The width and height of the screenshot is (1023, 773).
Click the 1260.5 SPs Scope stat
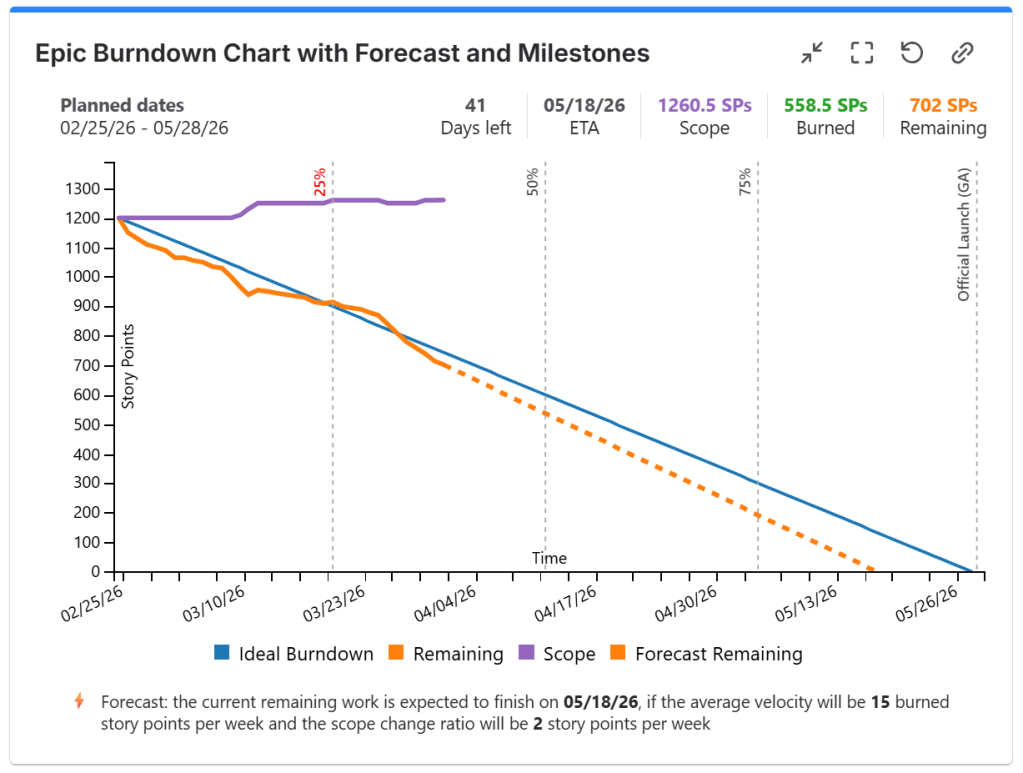tap(704, 105)
